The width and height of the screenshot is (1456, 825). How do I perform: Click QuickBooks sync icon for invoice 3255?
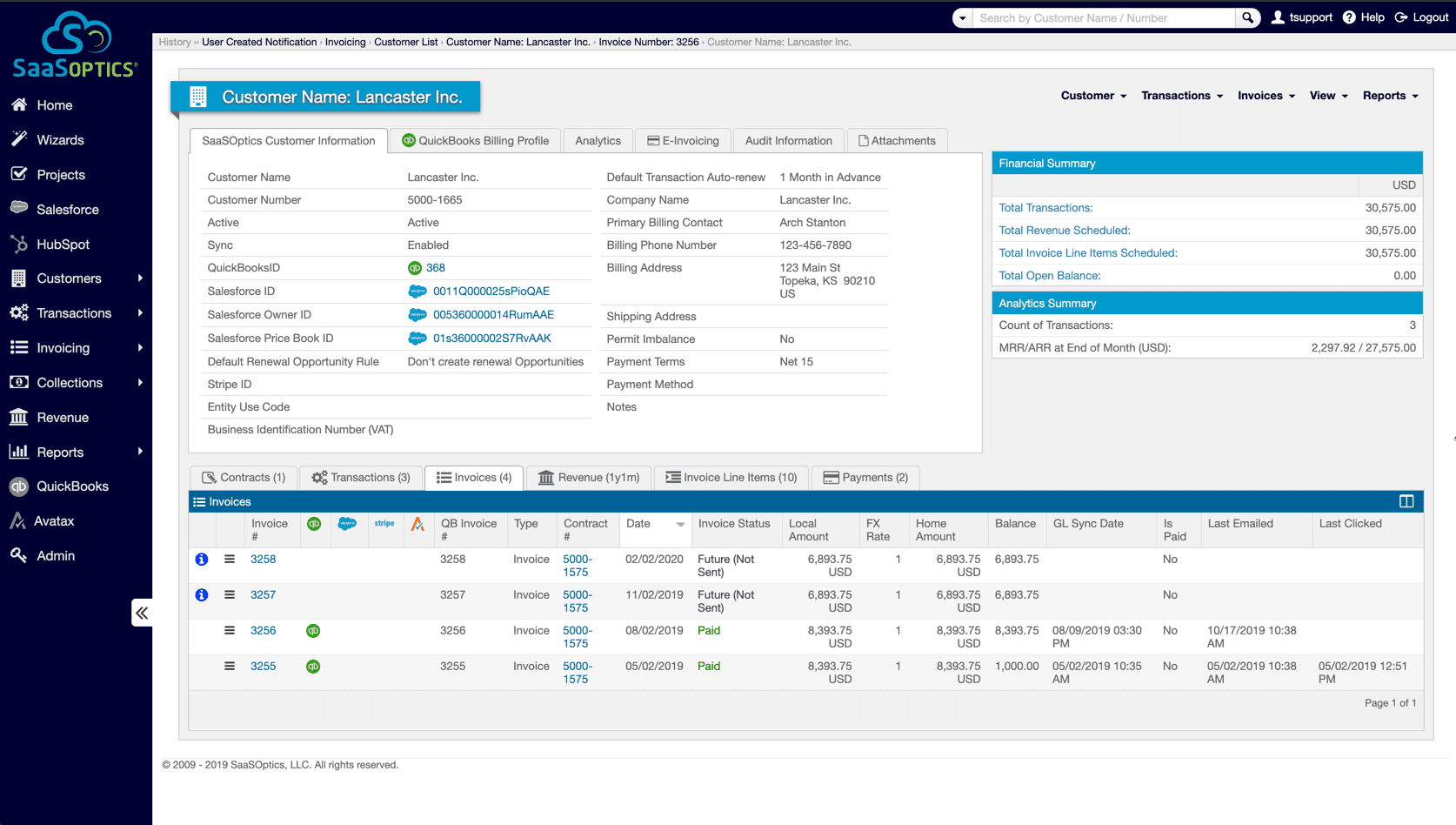pyautogui.click(x=313, y=667)
